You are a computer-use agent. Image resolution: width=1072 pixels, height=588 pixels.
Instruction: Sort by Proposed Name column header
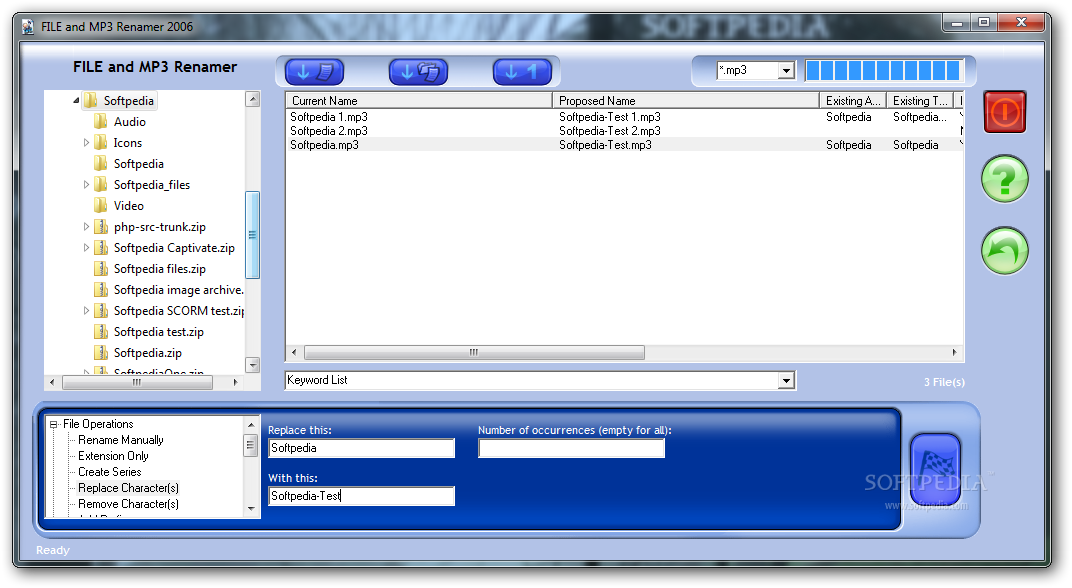tap(686, 101)
